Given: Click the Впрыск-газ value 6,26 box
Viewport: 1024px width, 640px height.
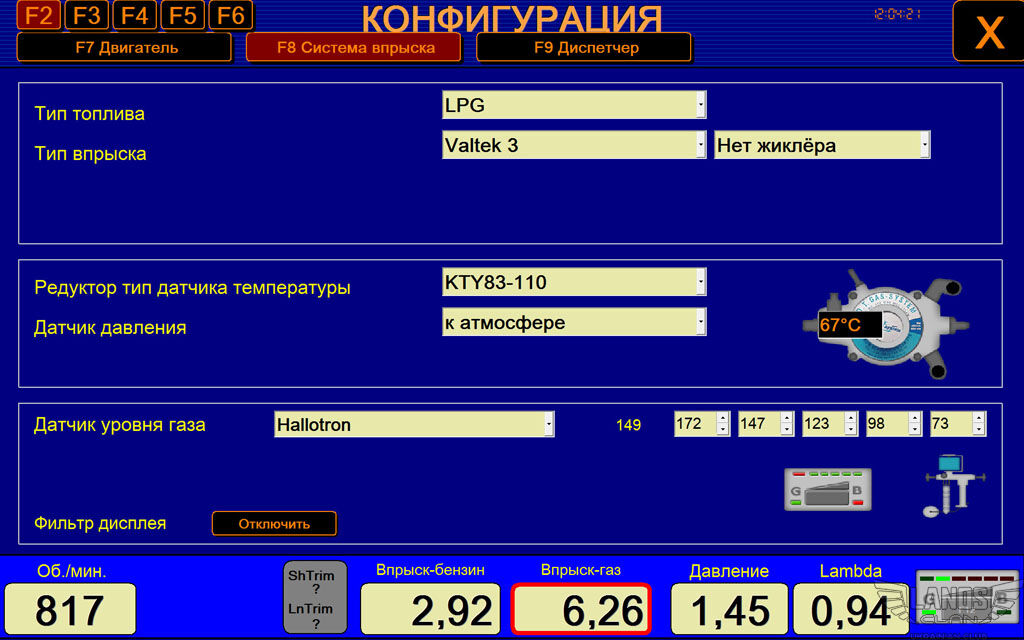Looking at the screenshot, I should [x=581, y=610].
